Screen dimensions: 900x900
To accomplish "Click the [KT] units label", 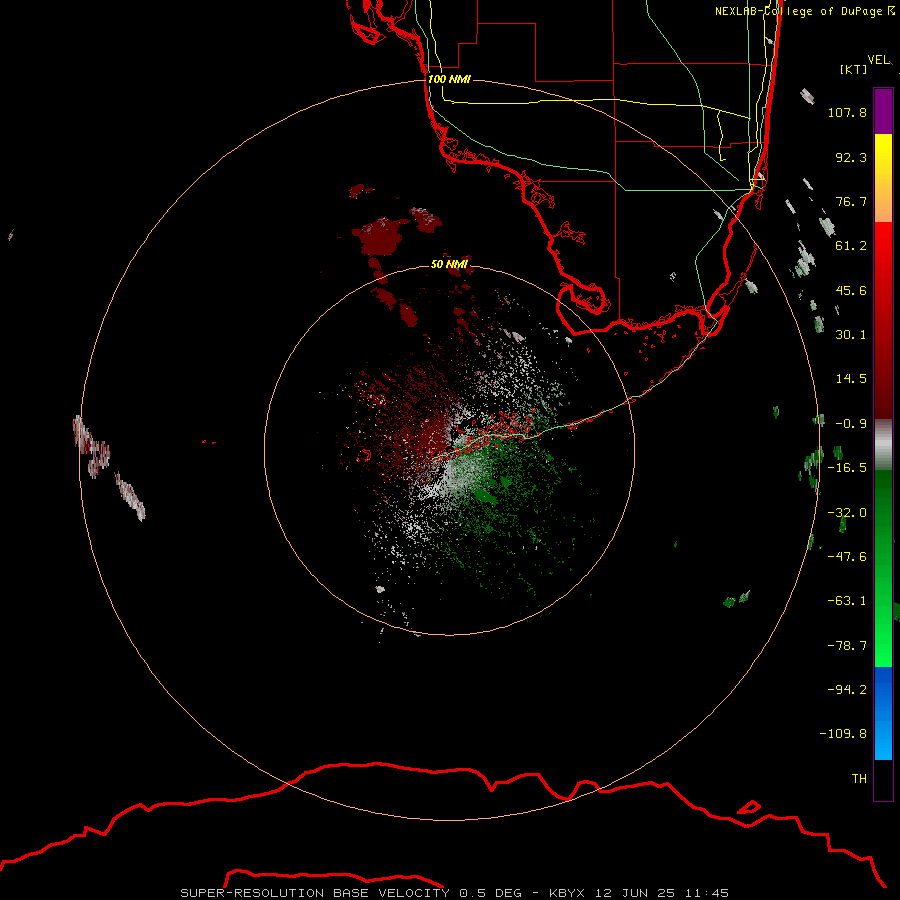I will (854, 69).
